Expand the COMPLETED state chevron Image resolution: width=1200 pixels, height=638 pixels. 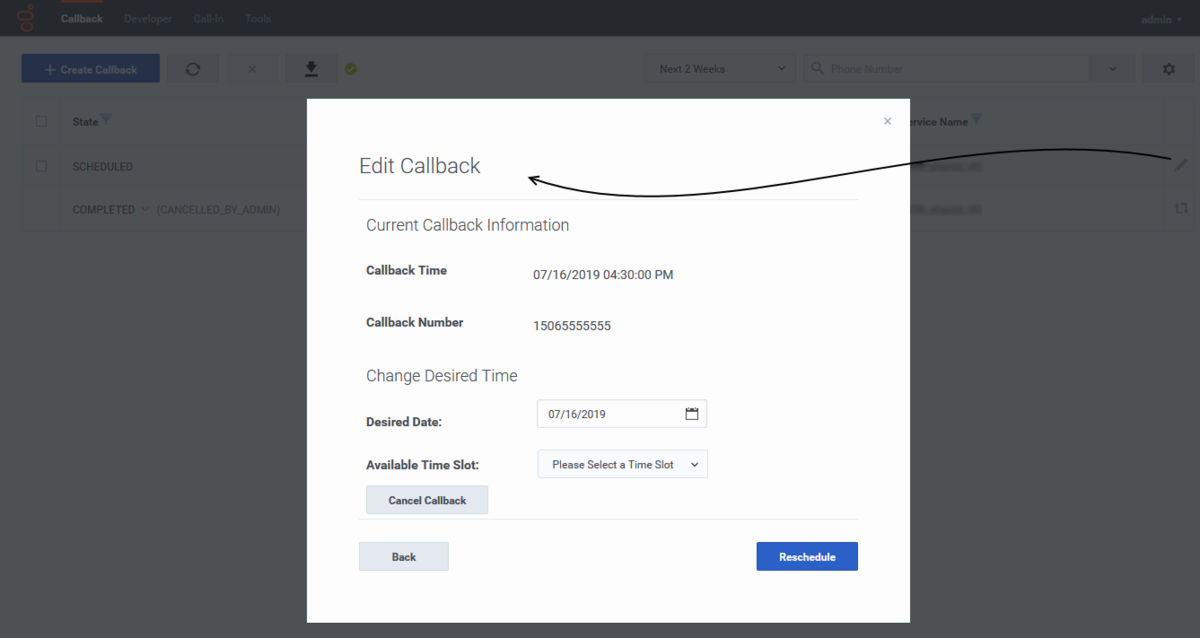(145, 210)
